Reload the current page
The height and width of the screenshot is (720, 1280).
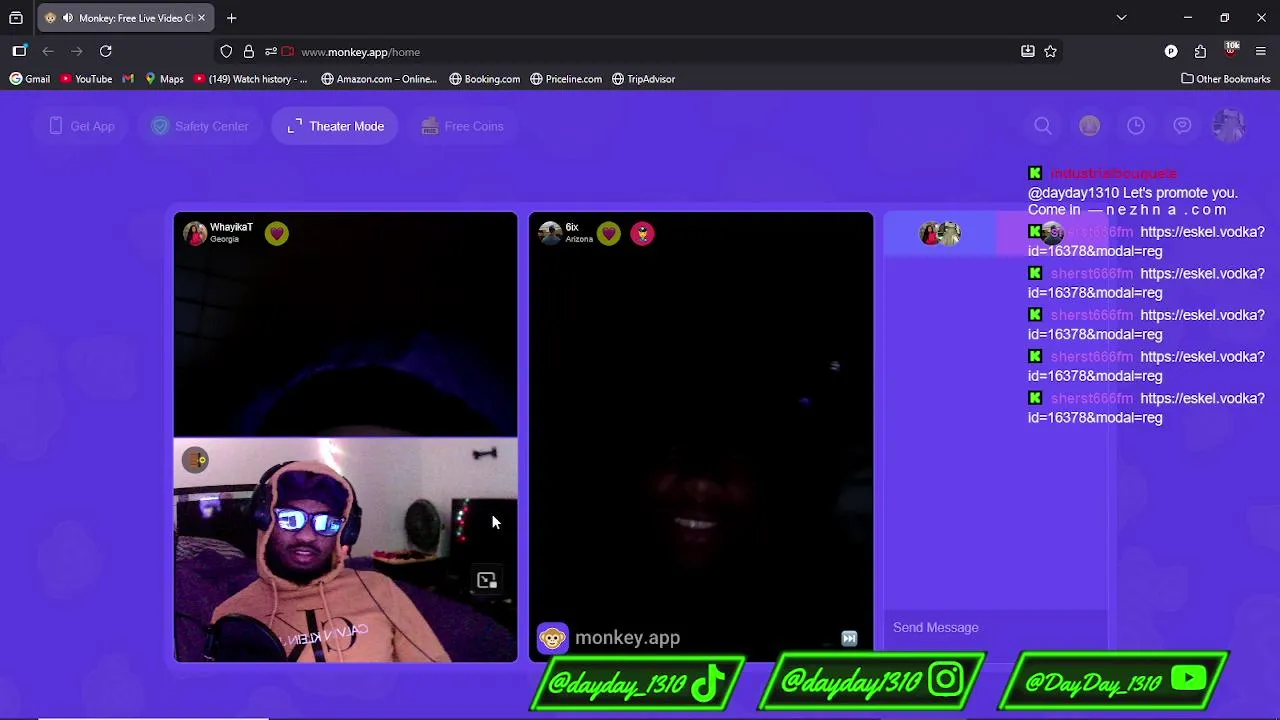click(105, 51)
